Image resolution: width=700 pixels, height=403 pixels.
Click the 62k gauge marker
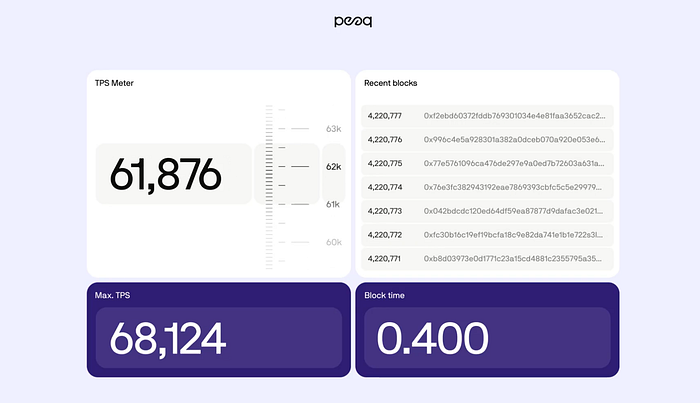point(333,167)
